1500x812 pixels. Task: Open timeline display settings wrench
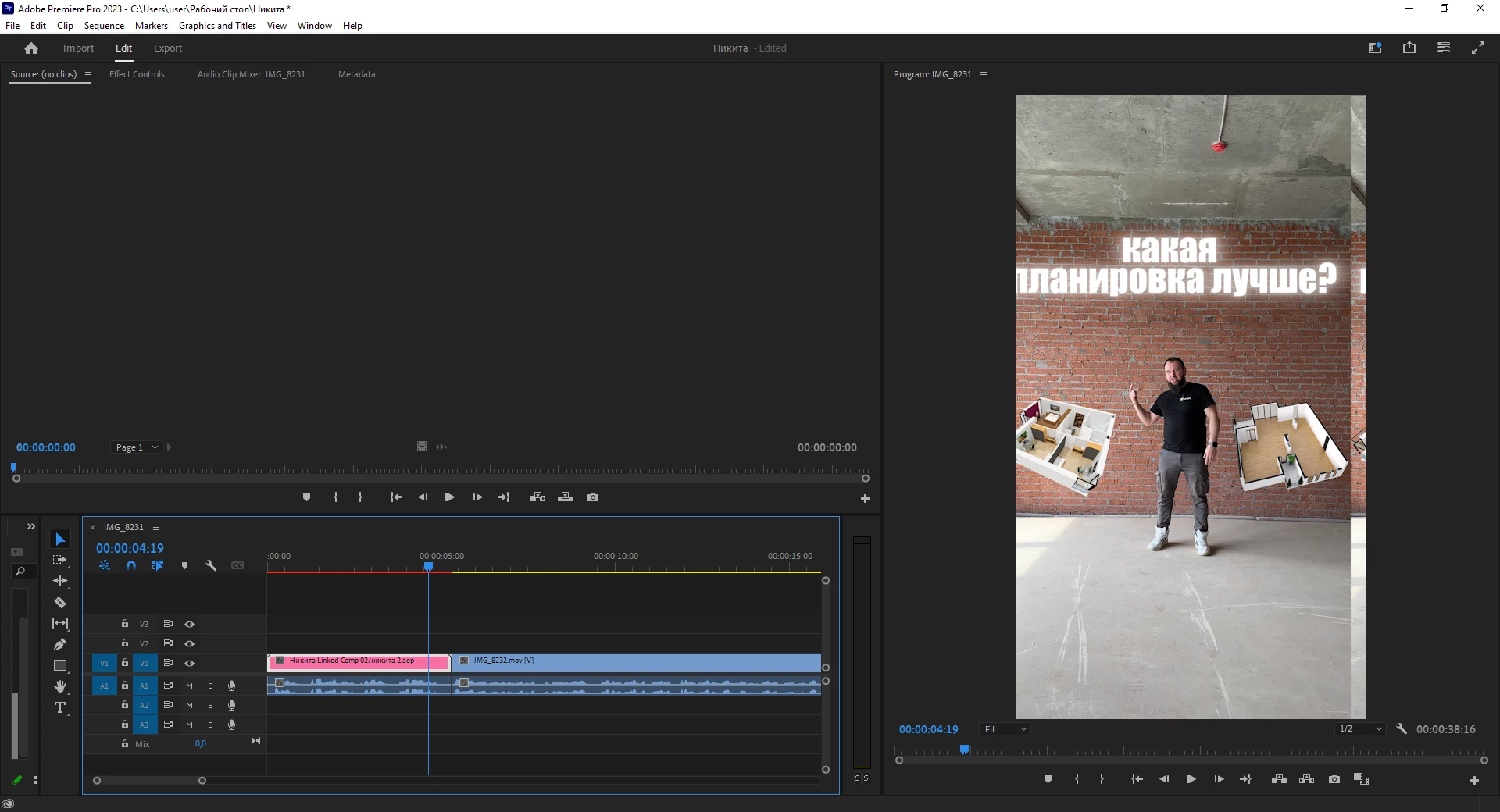(x=211, y=565)
